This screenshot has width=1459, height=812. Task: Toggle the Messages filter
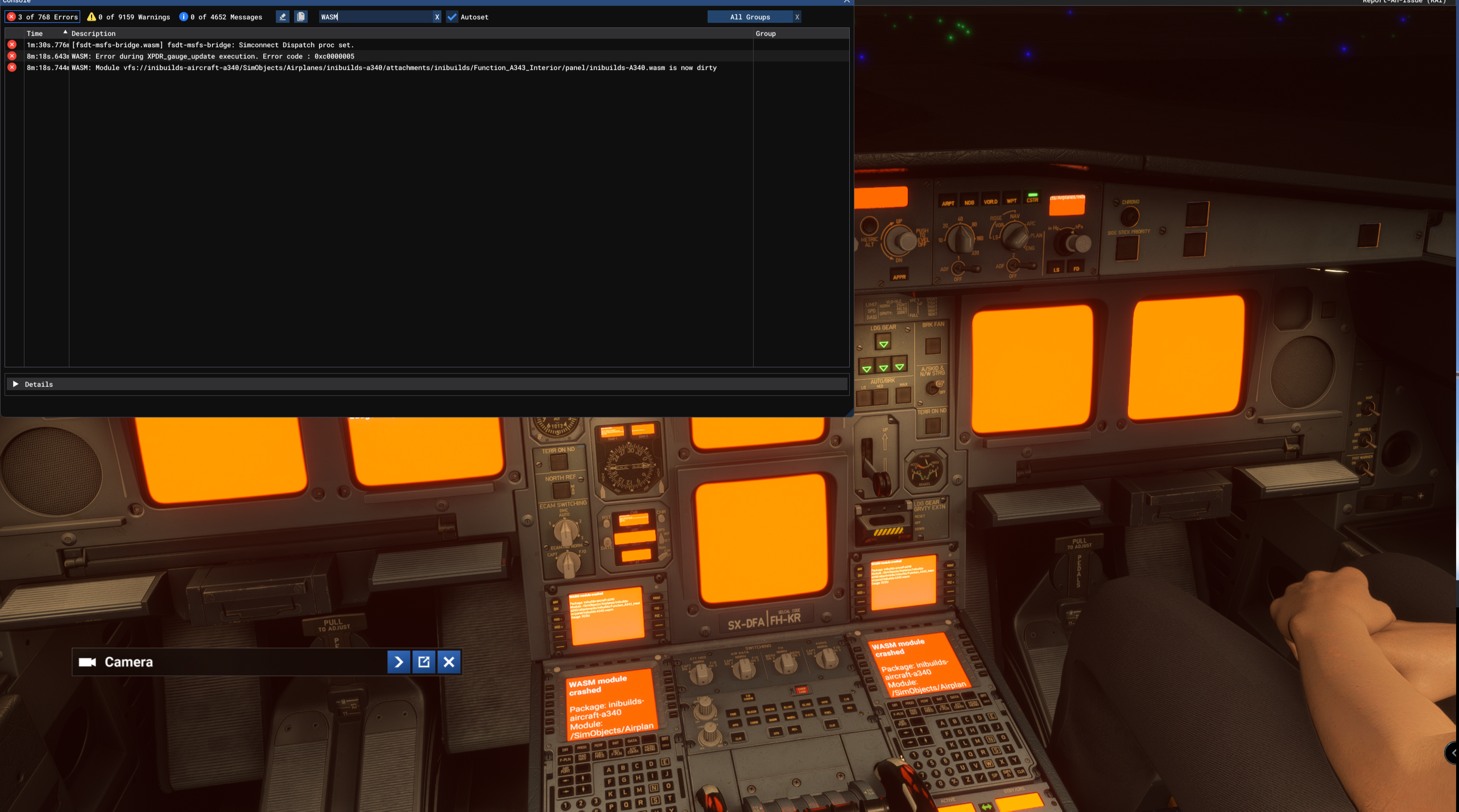click(221, 17)
